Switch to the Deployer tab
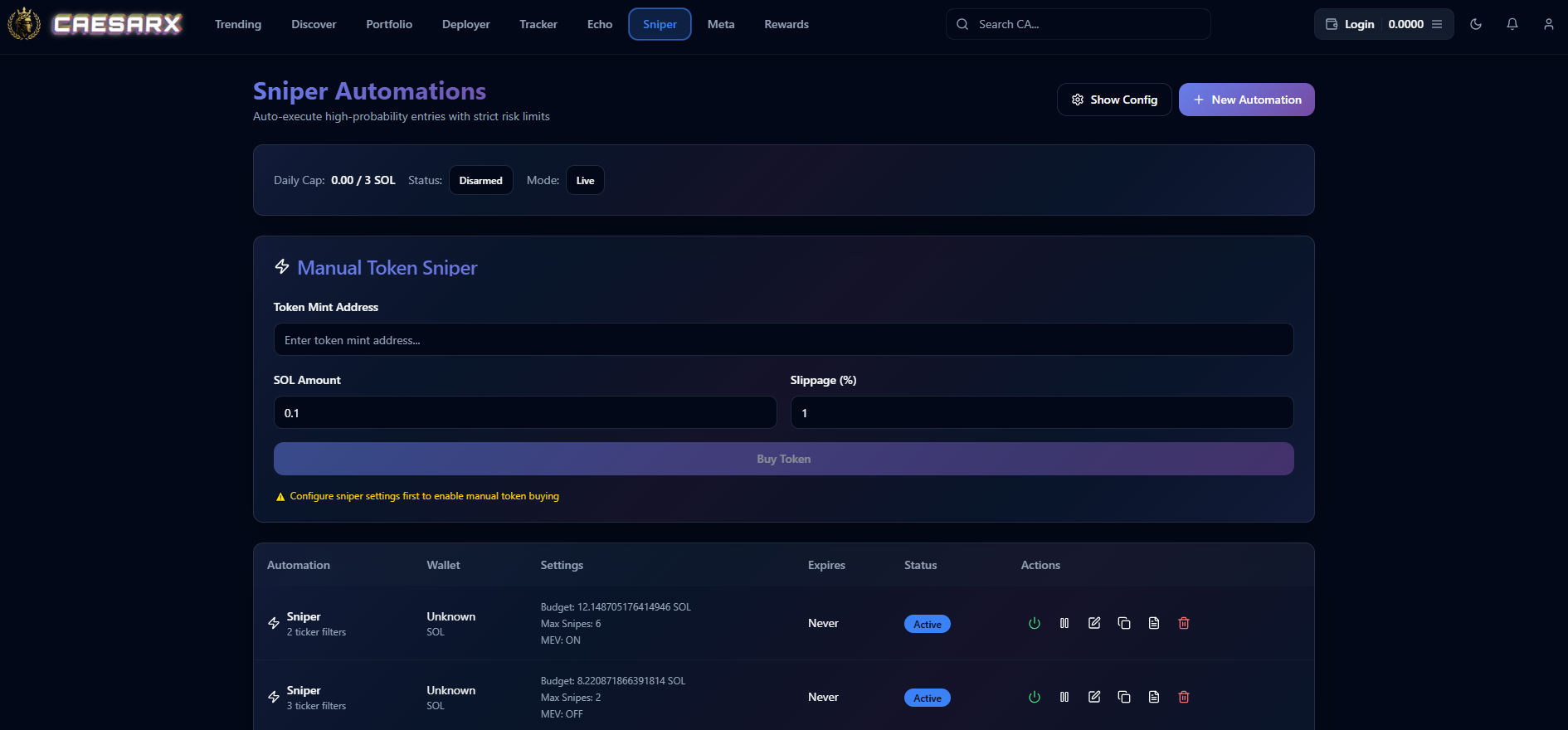The image size is (1568, 730). (466, 24)
